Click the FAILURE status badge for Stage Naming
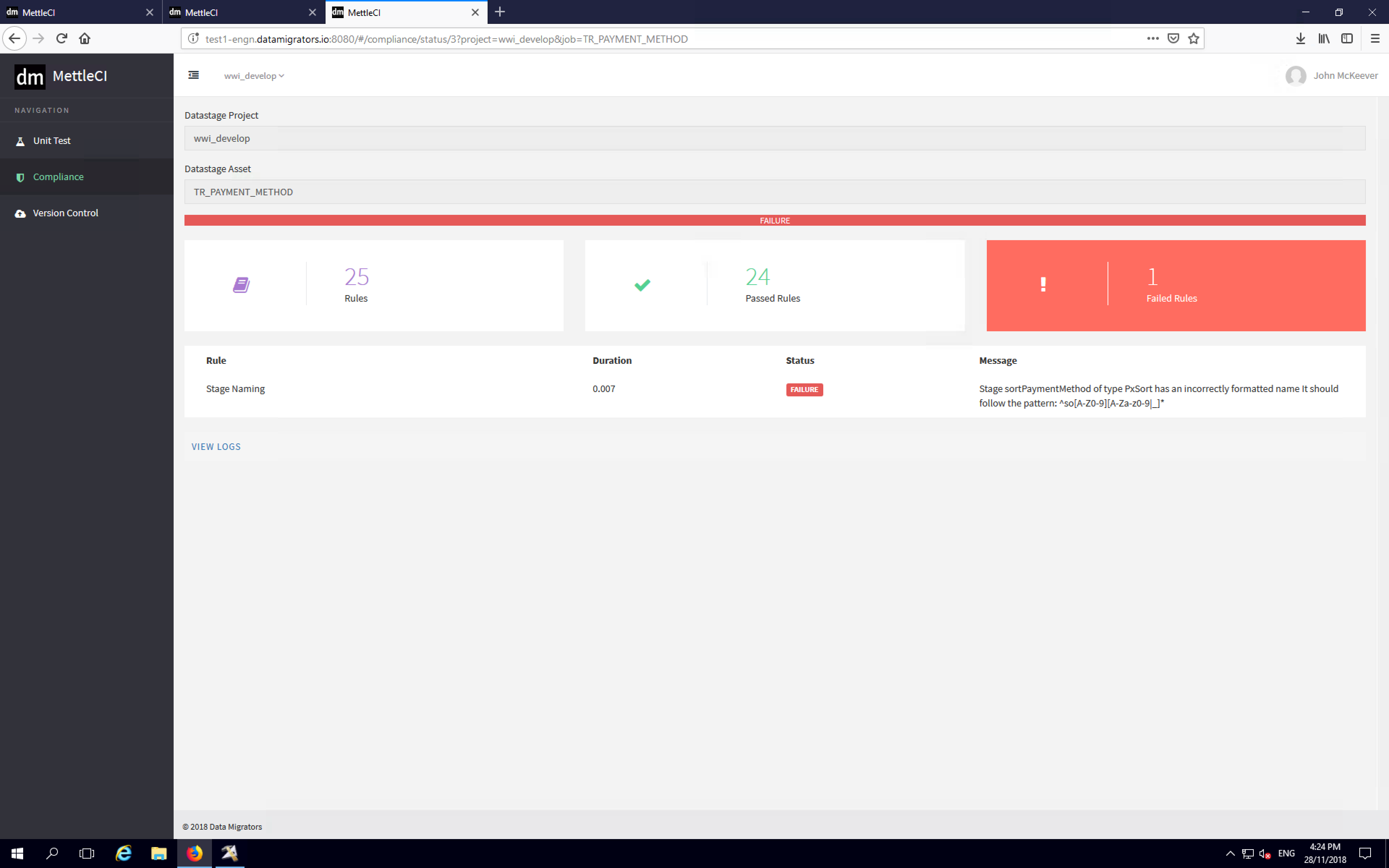Viewport: 1389px width, 868px height. pos(804,389)
